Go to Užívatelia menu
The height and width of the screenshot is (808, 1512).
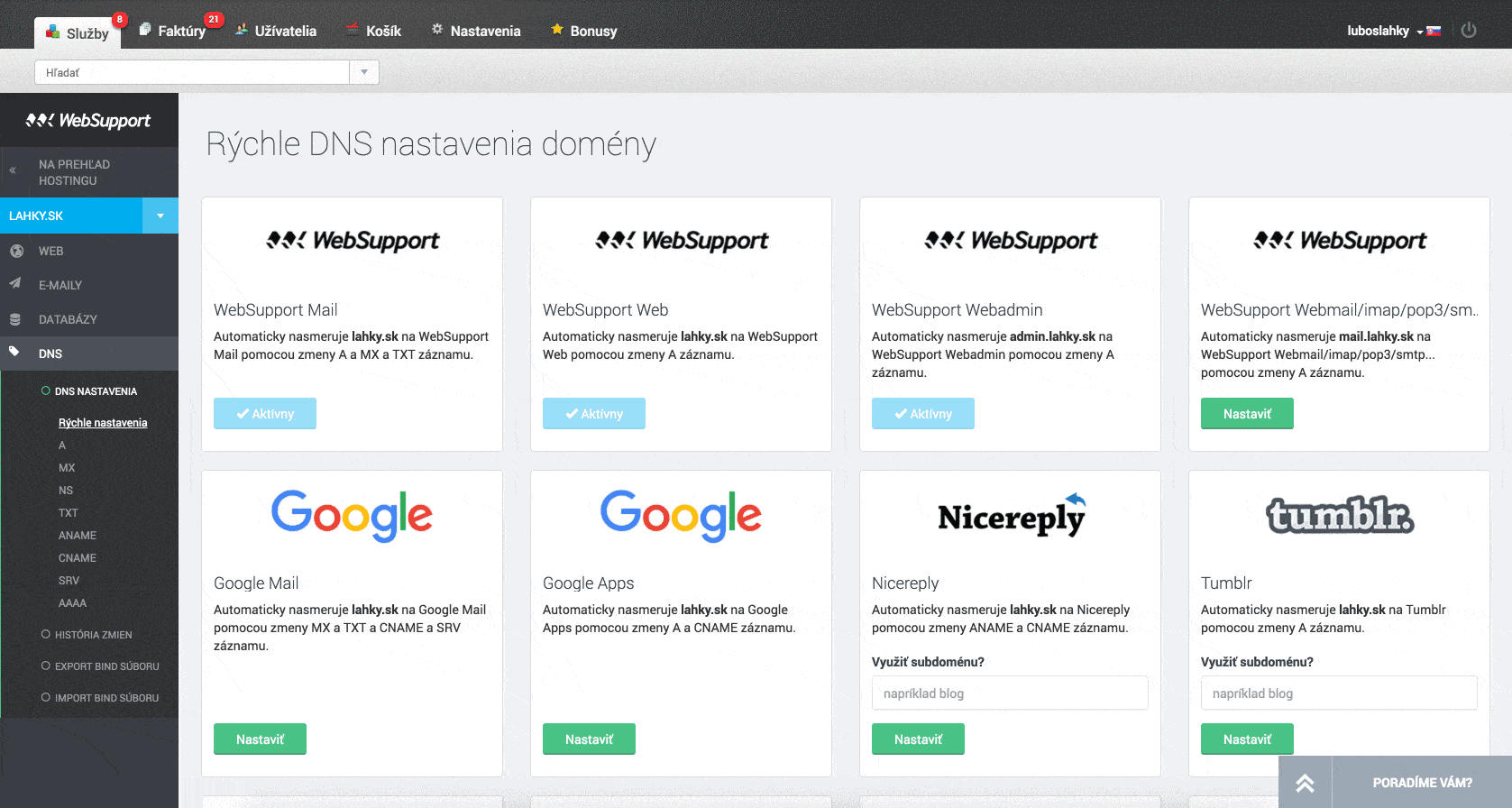pos(276,31)
